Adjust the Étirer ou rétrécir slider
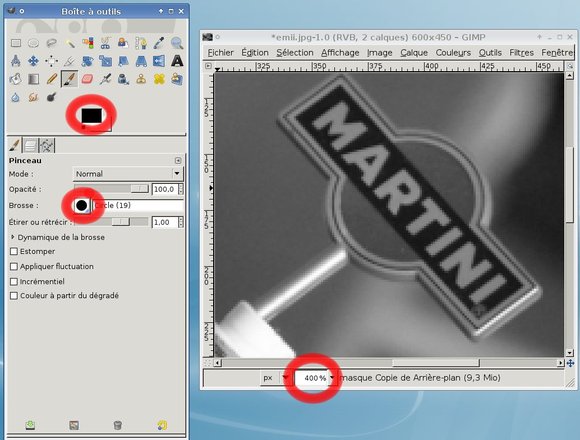 click(x=111, y=222)
